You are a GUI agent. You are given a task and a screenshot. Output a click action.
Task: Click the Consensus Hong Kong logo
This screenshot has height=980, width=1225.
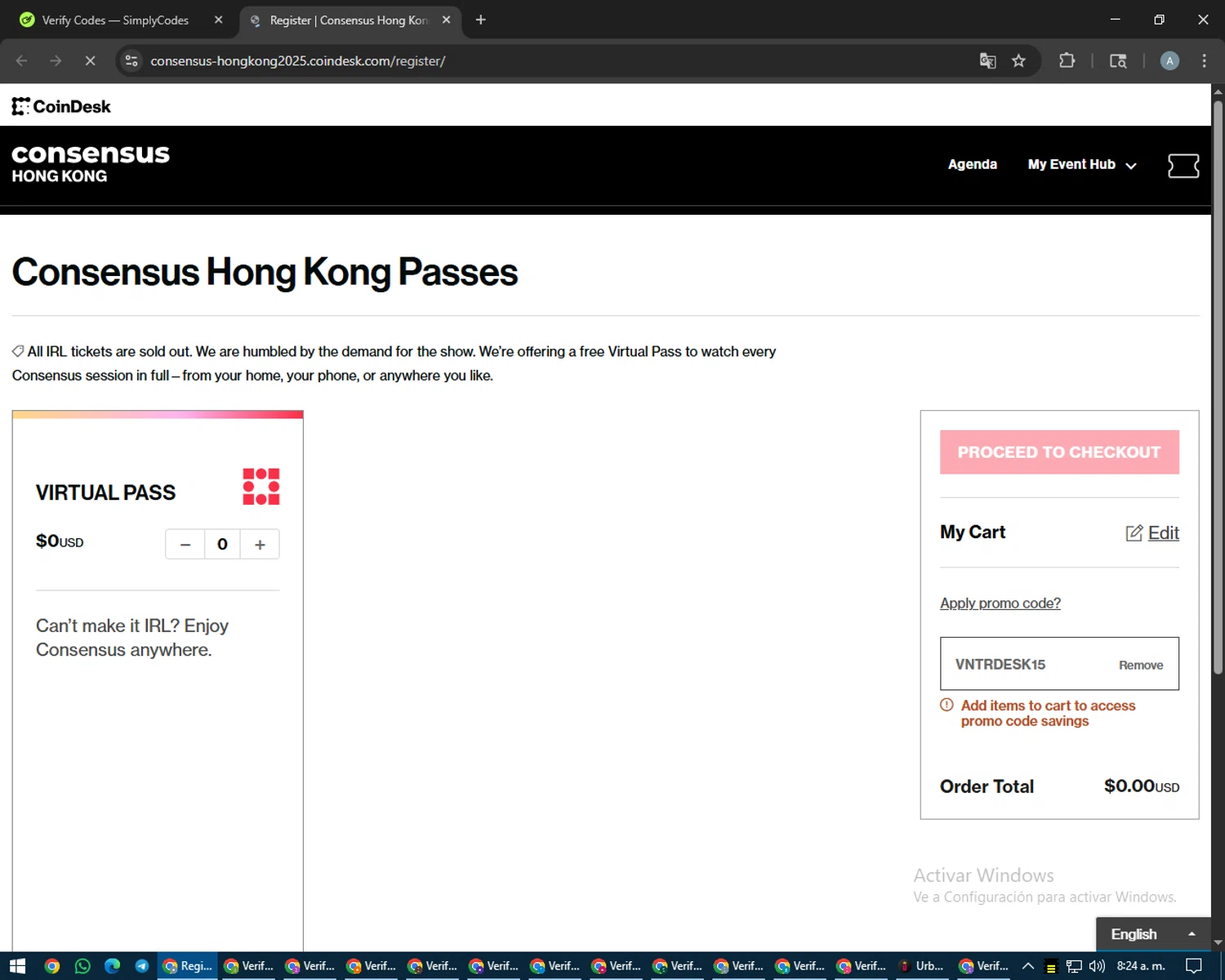[x=91, y=163]
